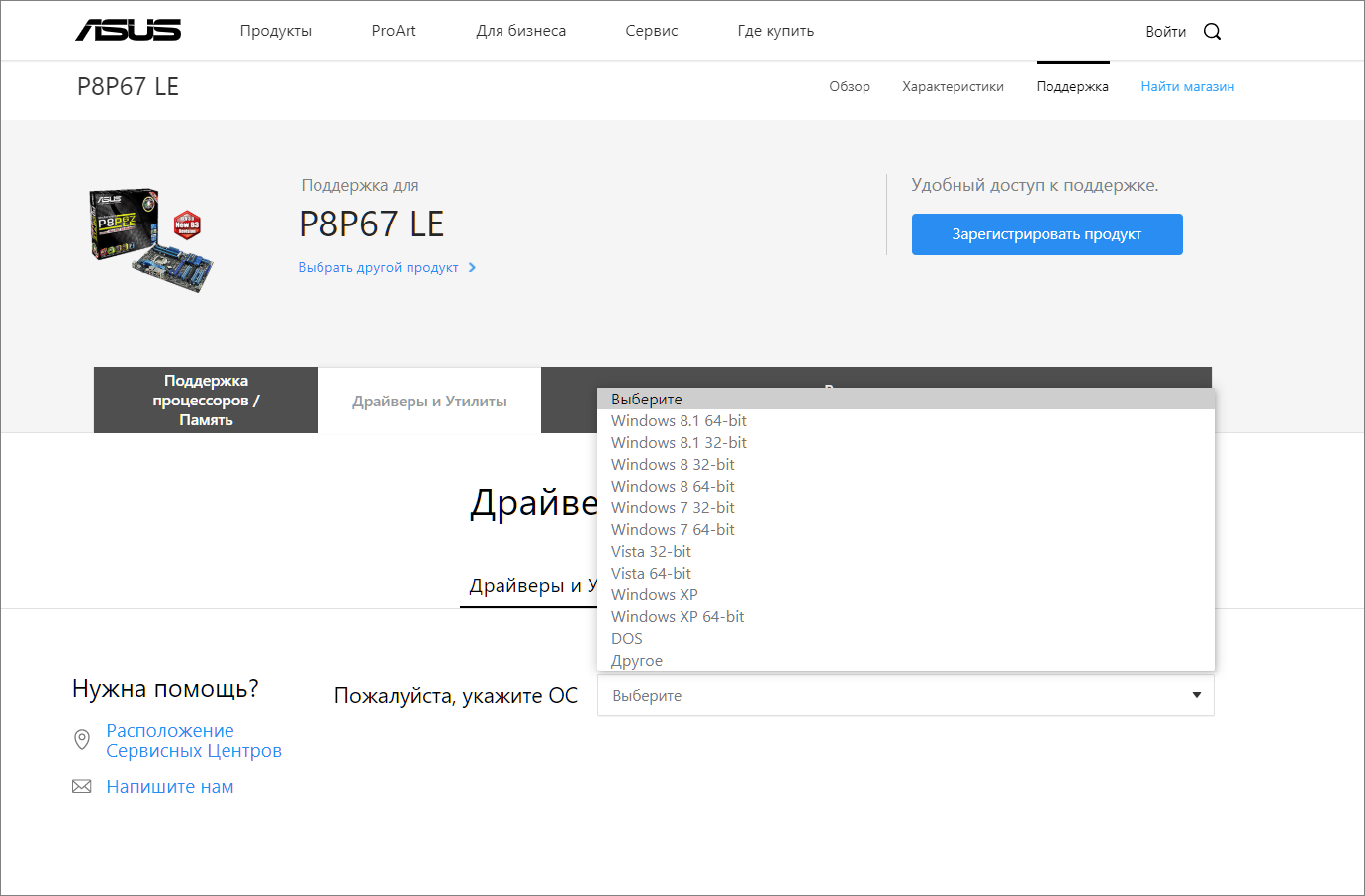
Task: Open the Продукты menu
Action: (x=276, y=31)
